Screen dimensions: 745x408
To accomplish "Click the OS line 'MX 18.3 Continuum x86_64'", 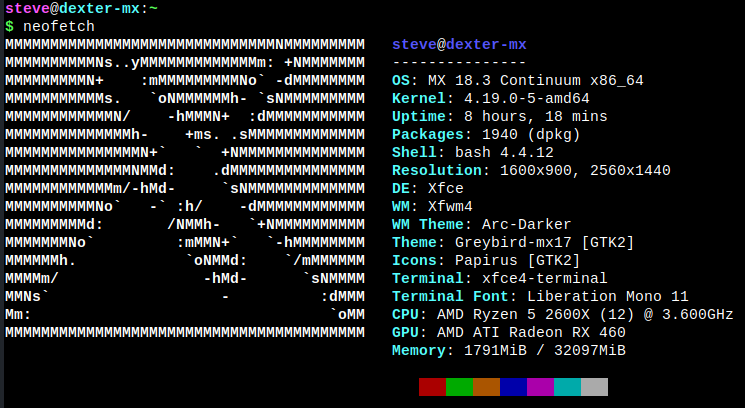I will coord(536,81).
